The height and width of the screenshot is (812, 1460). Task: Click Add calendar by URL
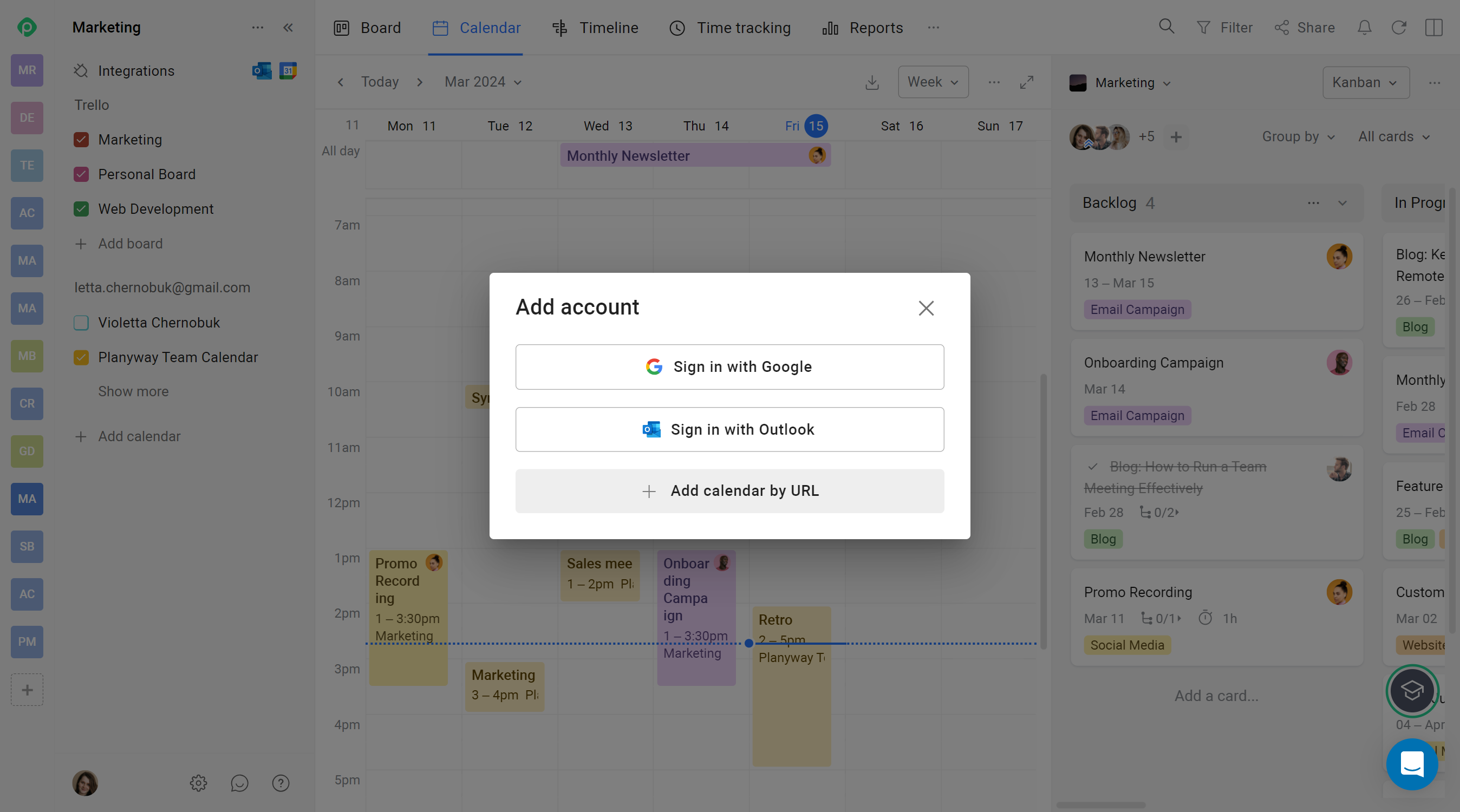tap(729, 490)
